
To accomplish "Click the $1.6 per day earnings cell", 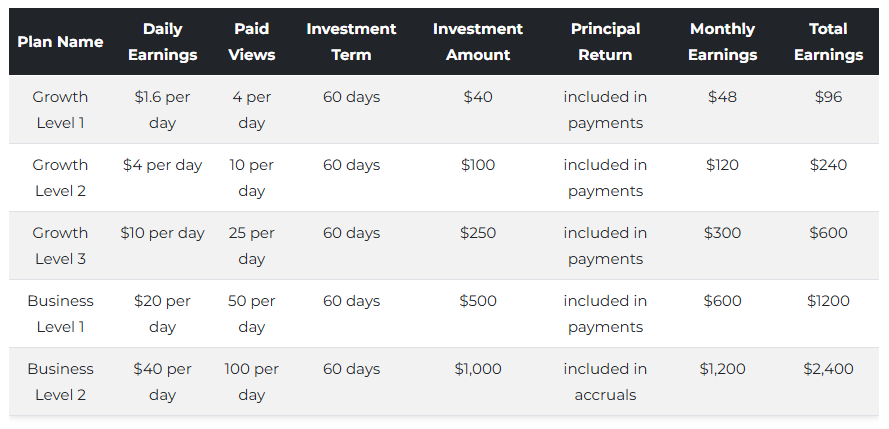I will 162,110.
